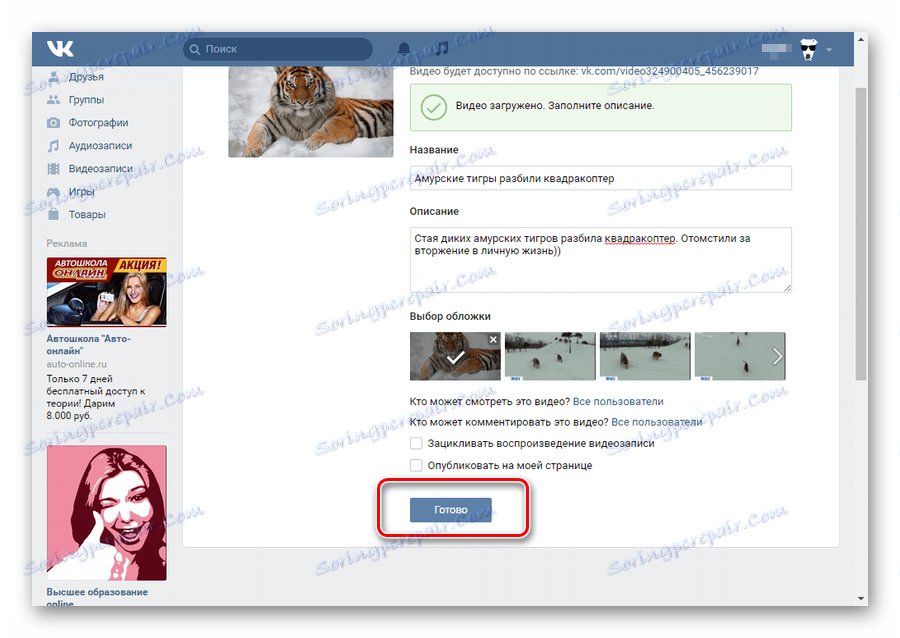Enable Опубликовать на моей странице checkbox
This screenshot has width=900, height=638.
tap(416, 465)
